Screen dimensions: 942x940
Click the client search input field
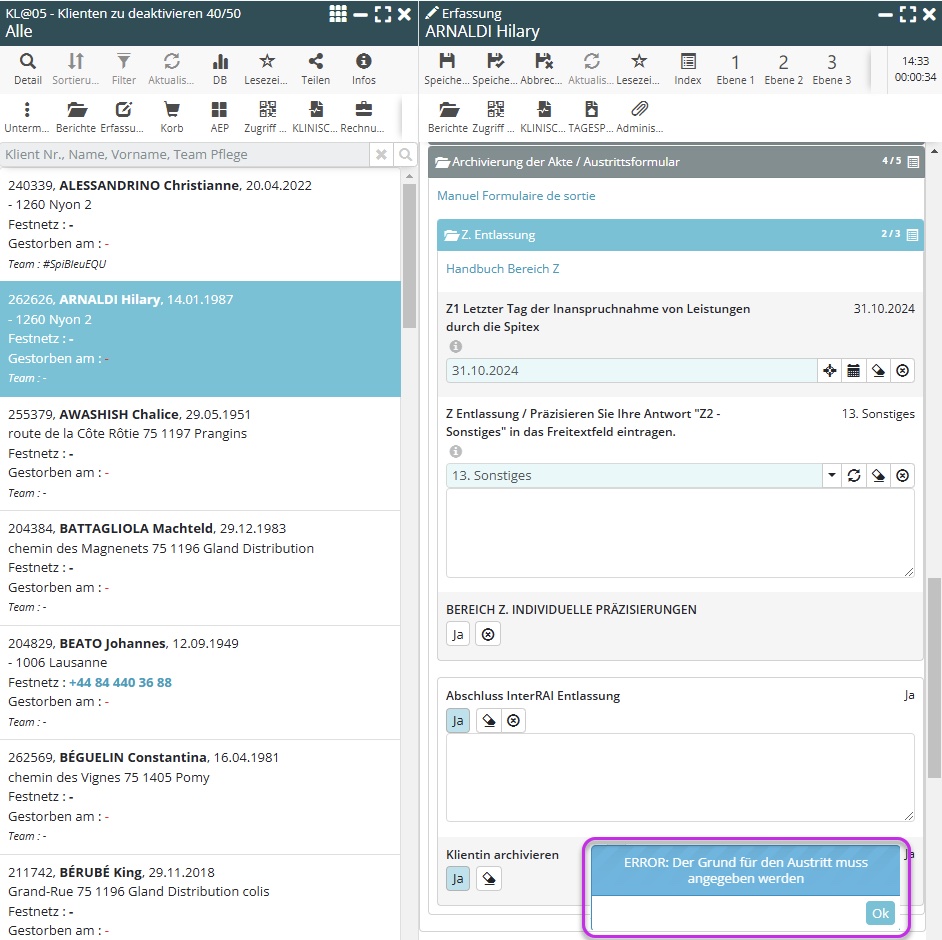(185, 155)
